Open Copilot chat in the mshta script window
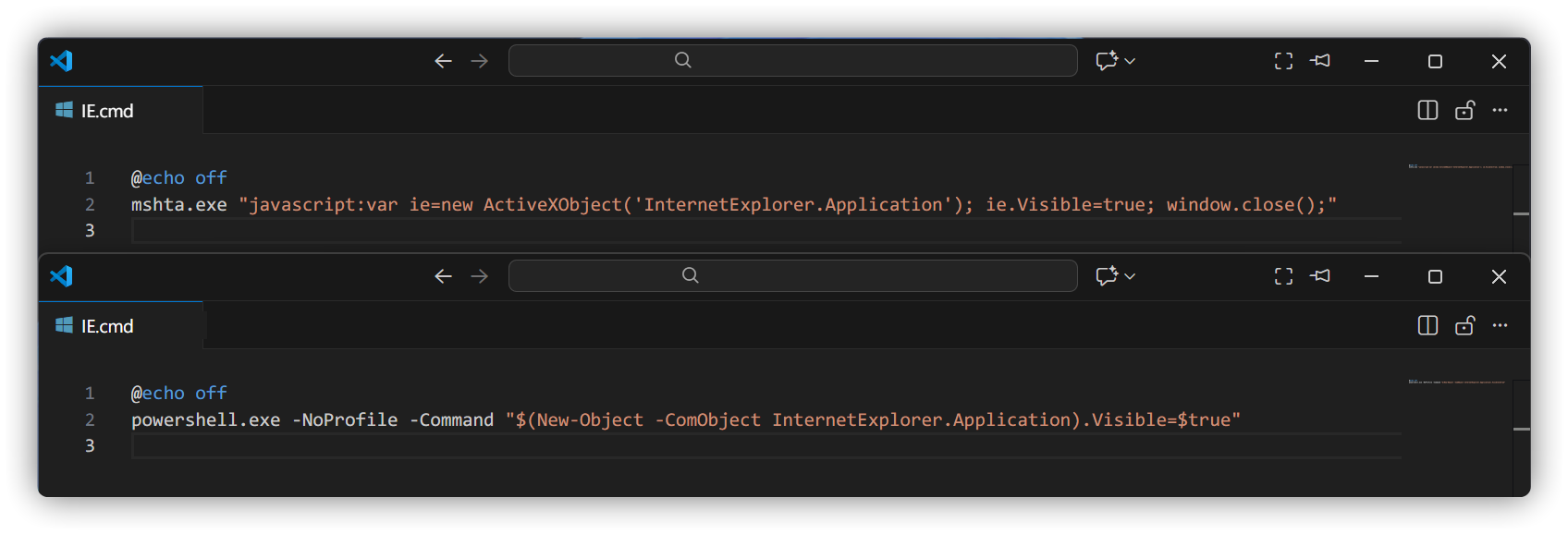 point(1106,61)
